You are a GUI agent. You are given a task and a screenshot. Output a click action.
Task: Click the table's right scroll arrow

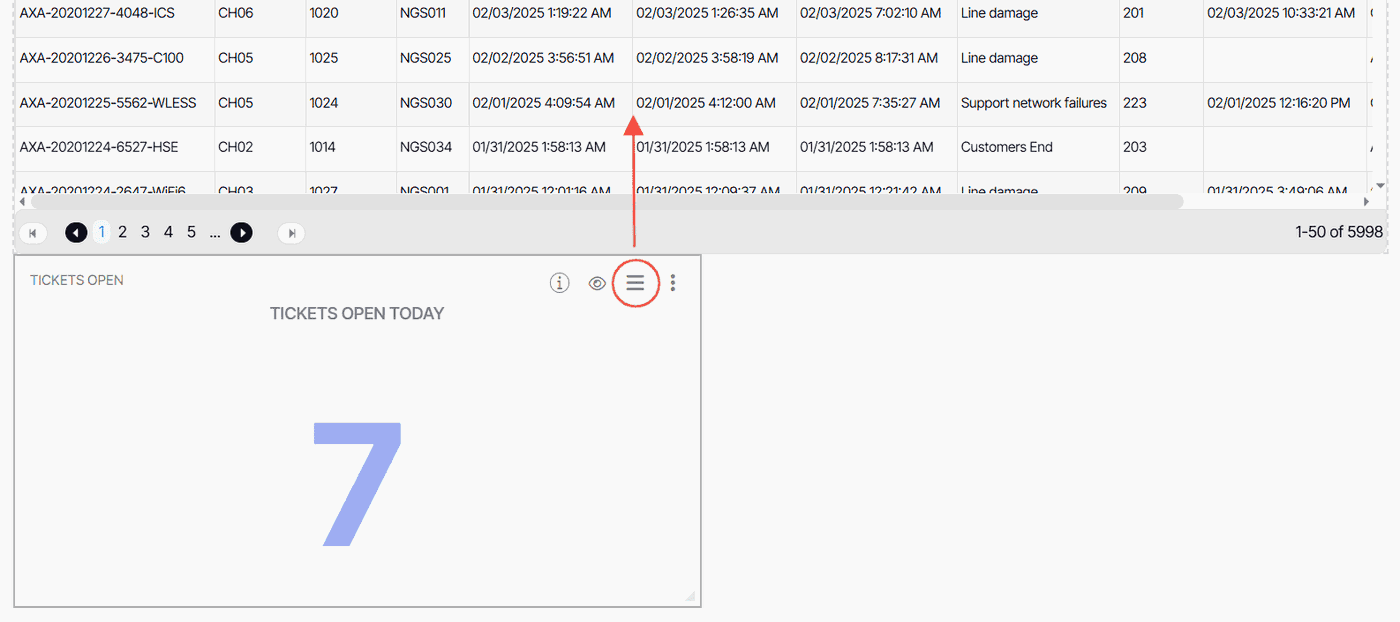[x=1366, y=201]
